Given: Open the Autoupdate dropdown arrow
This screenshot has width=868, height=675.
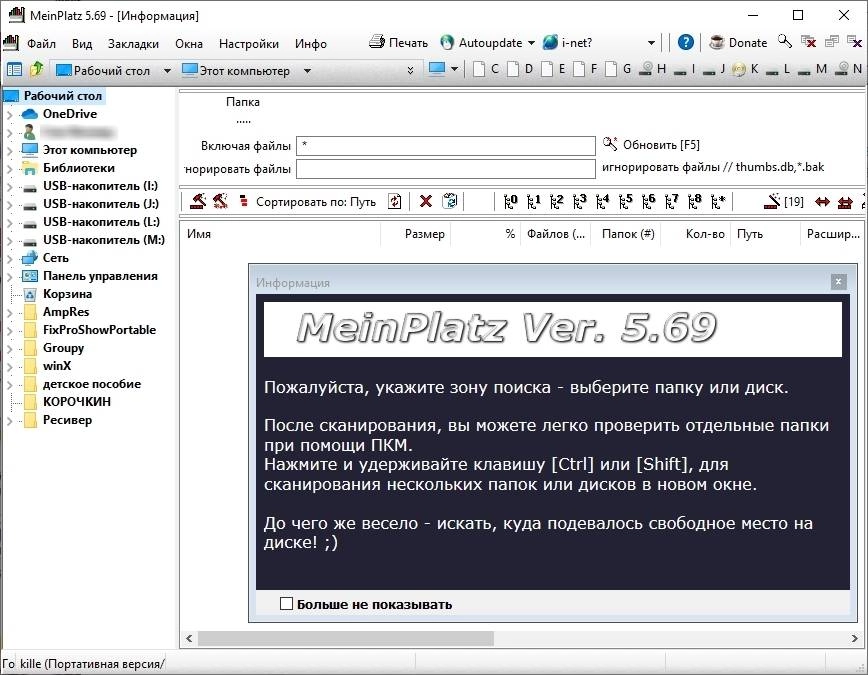Looking at the screenshot, I should (531, 43).
